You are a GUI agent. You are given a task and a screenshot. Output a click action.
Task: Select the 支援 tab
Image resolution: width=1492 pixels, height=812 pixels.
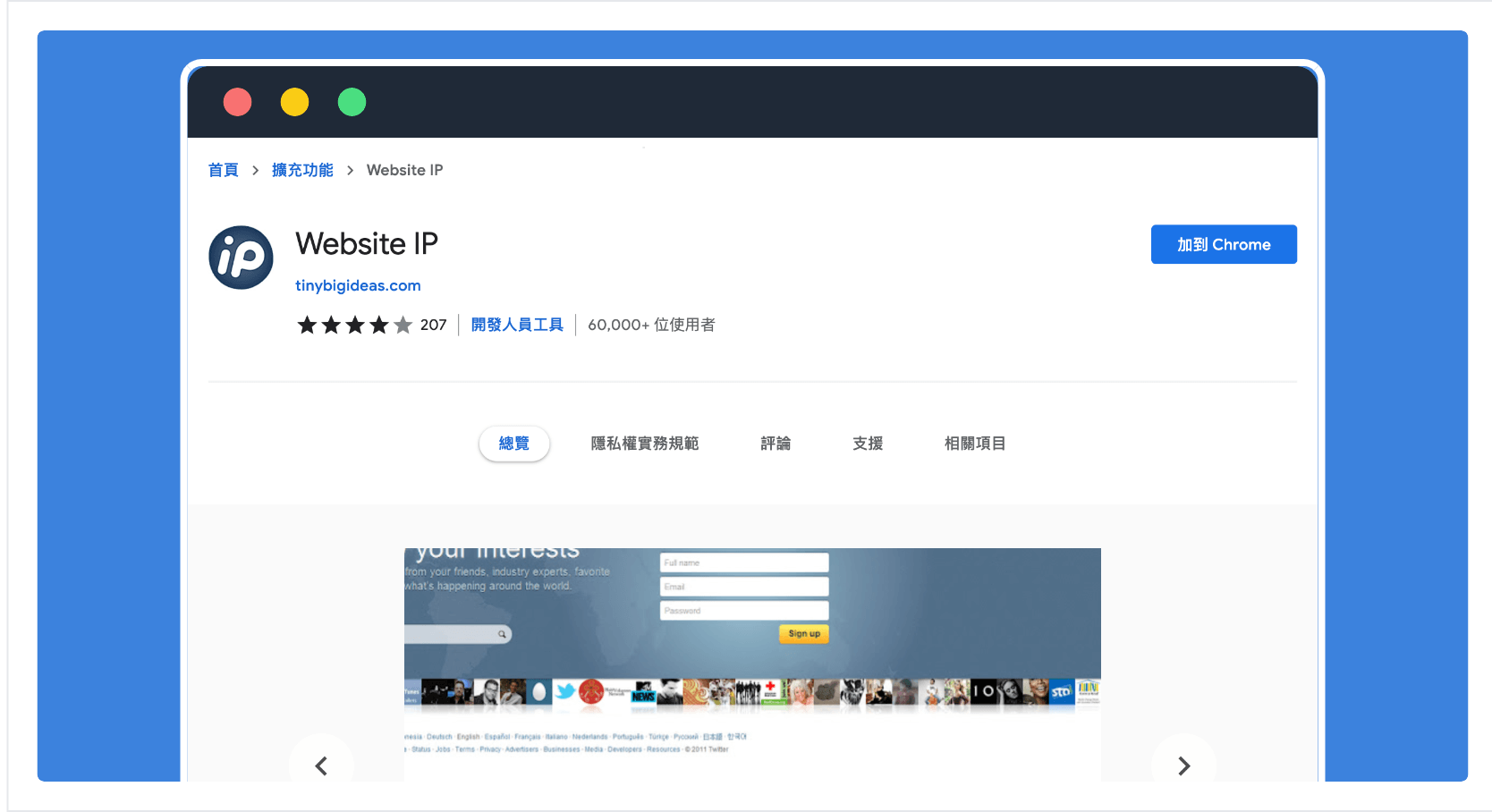click(x=867, y=443)
